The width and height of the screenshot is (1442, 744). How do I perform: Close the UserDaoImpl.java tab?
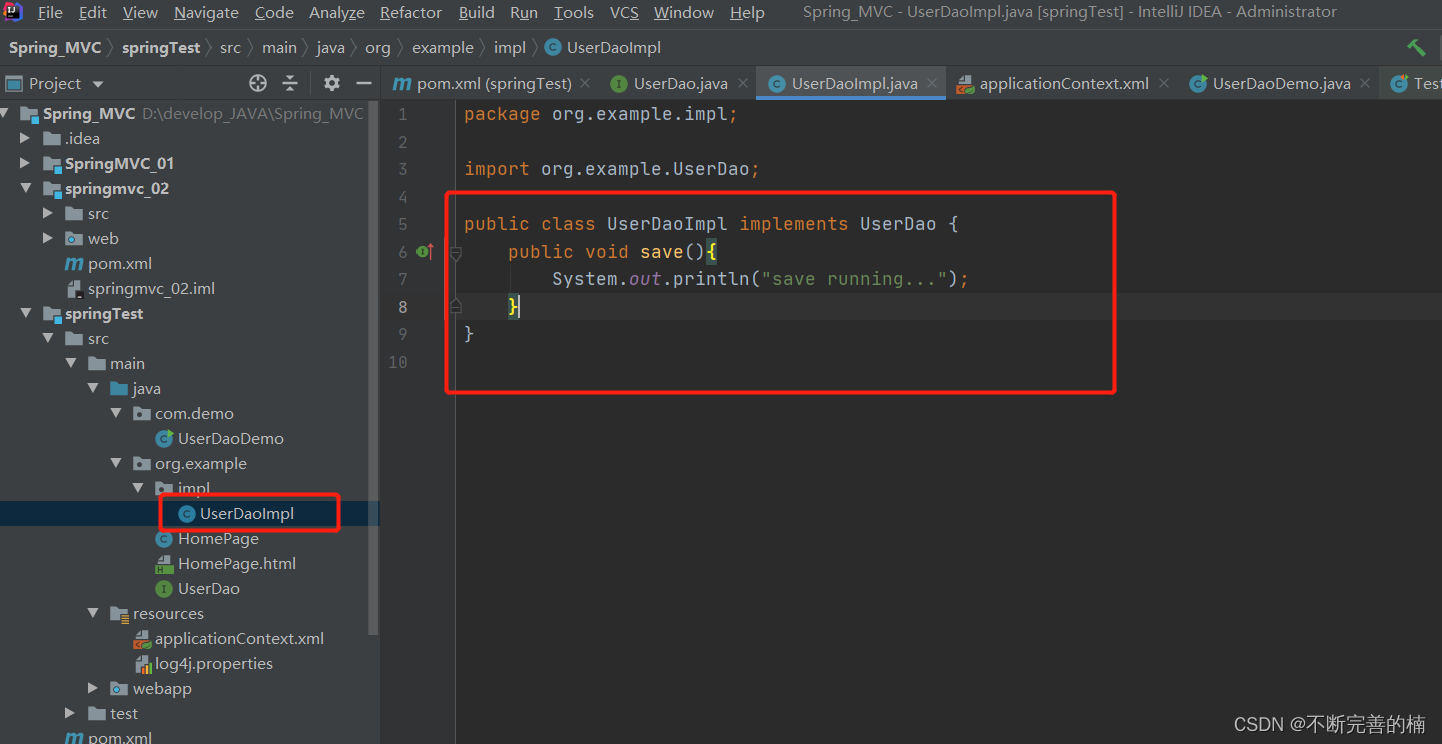click(931, 83)
